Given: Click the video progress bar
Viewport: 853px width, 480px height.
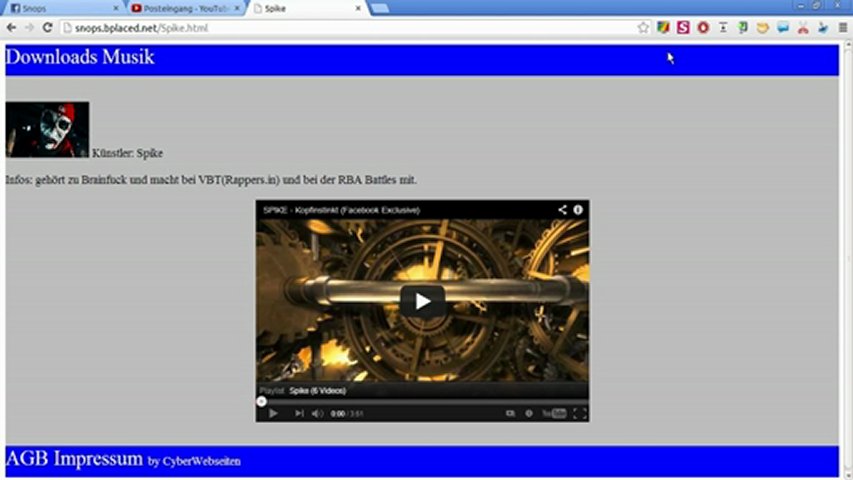Looking at the screenshot, I should [x=420, y=401].
